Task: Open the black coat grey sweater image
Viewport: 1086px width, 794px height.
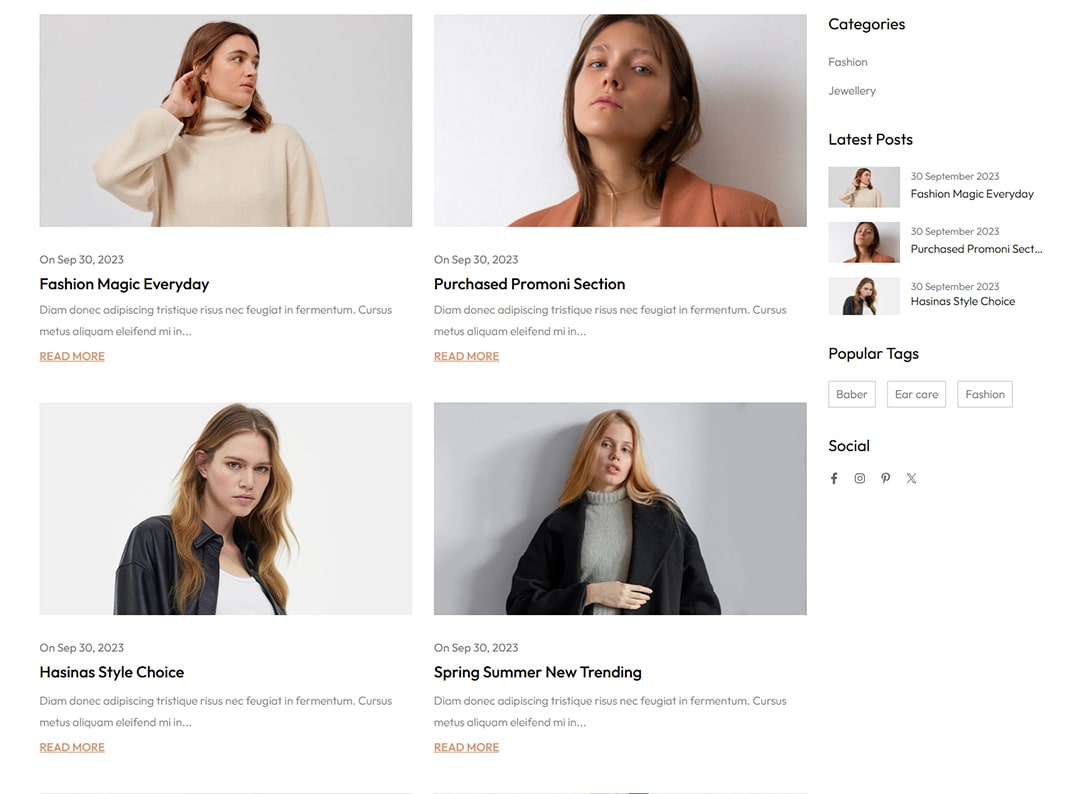Action: pos(620,509)
